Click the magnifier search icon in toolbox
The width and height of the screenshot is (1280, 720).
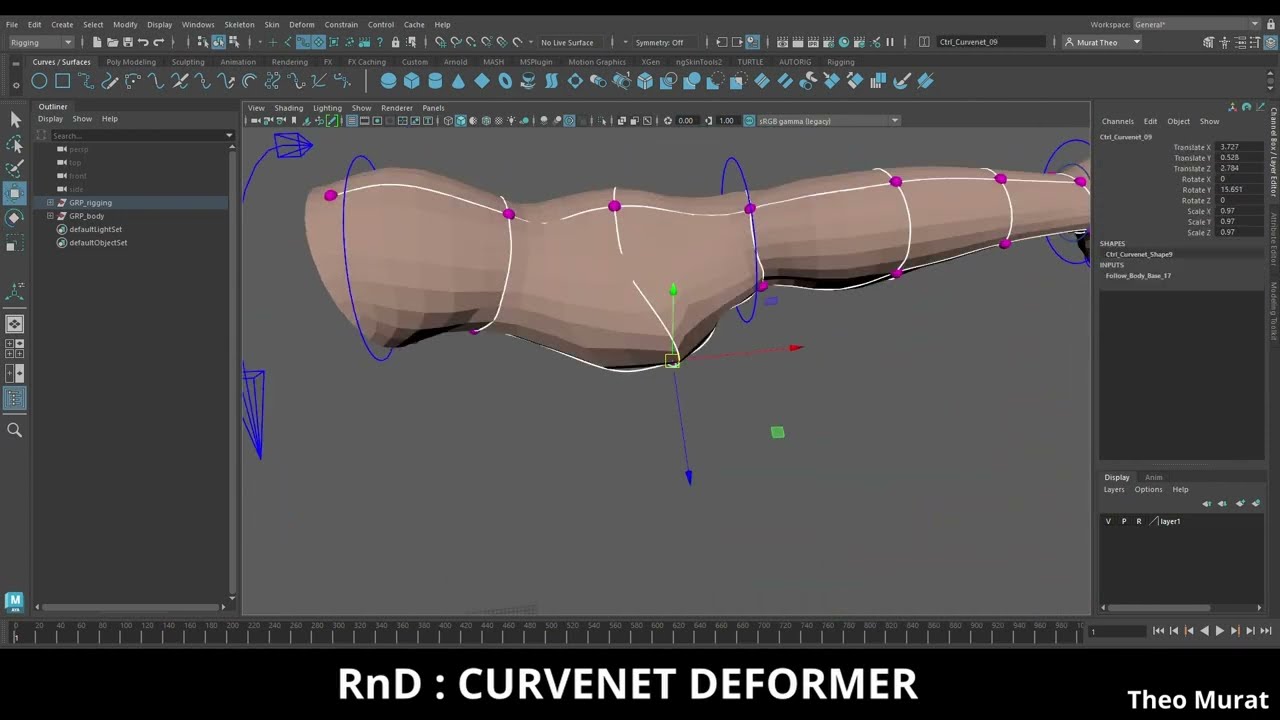pyautogui.click(x=15, y=430)
